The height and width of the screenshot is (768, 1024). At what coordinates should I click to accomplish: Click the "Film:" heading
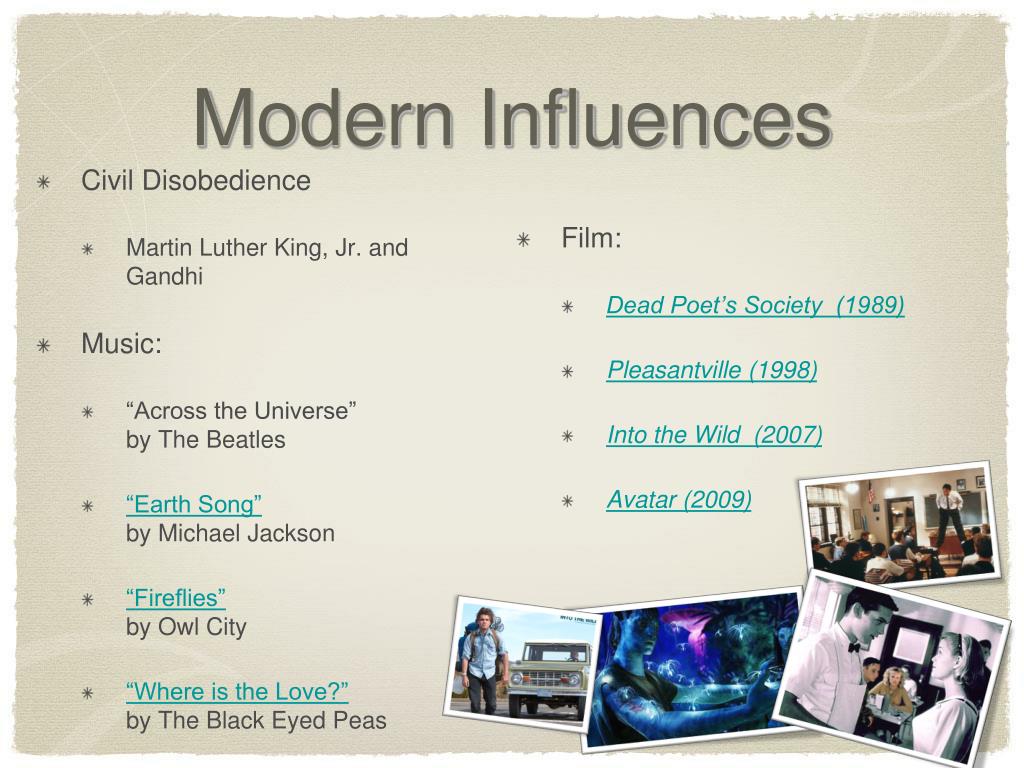click(x=592, y=237)
